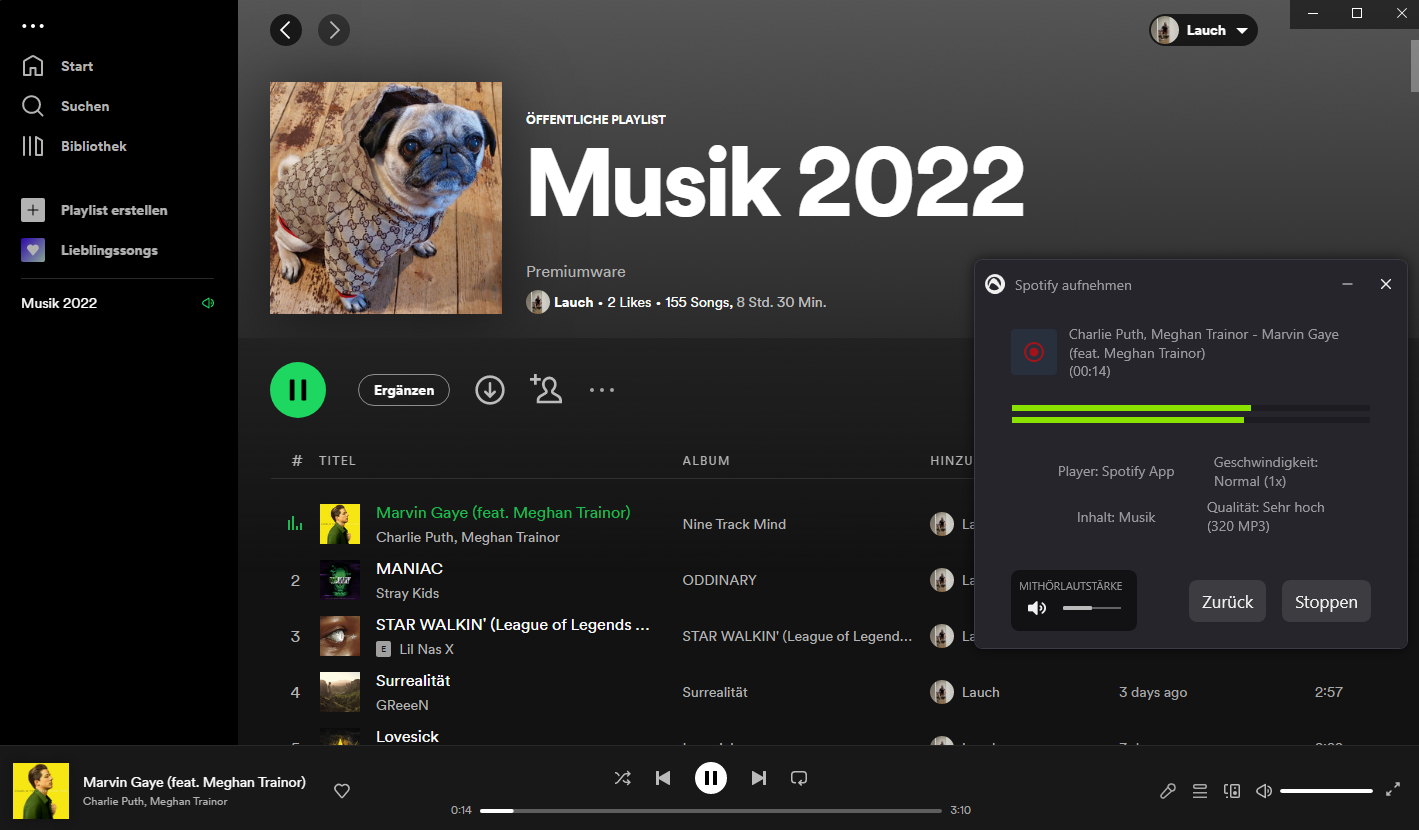Sort by the ALBUM column header

click(706, 461)
